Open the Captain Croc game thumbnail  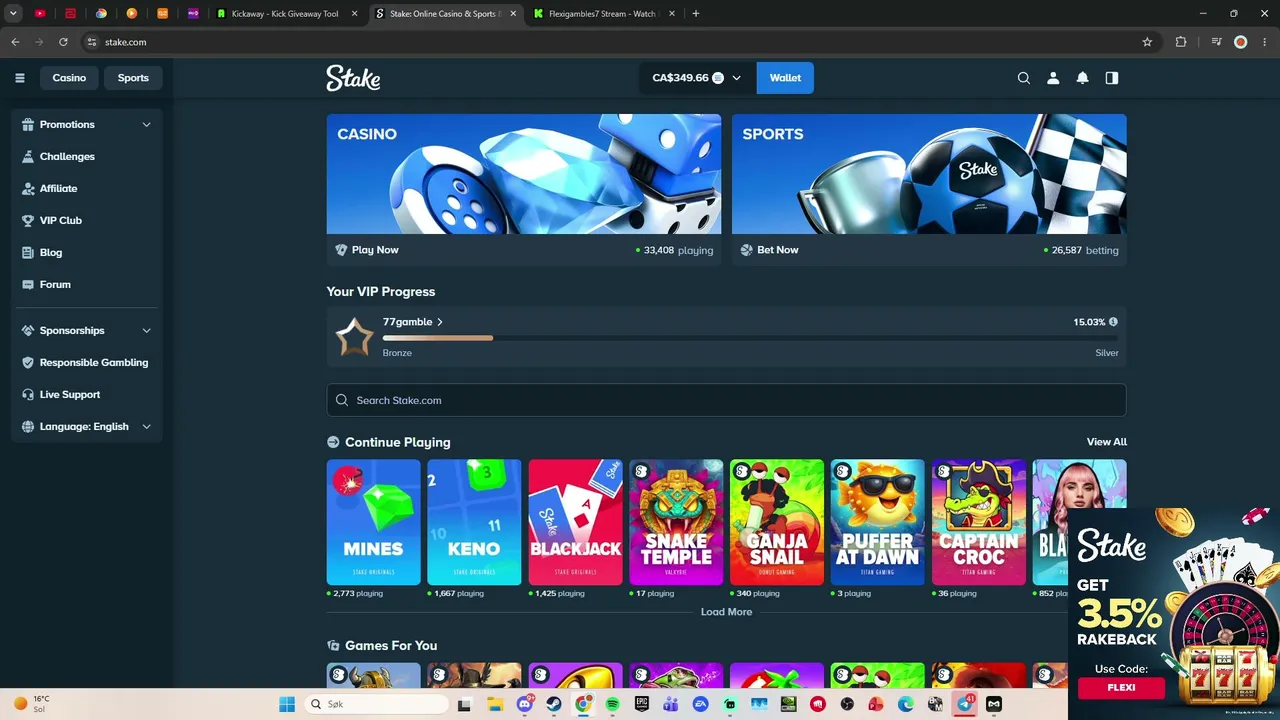[979, 522]
